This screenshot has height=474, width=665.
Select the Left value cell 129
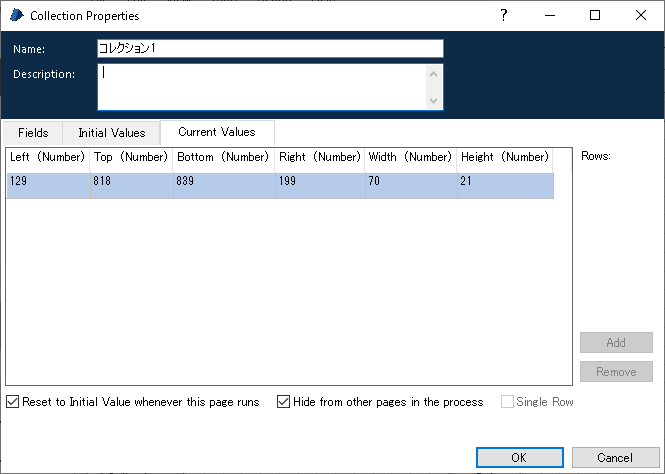coord(48,185)
